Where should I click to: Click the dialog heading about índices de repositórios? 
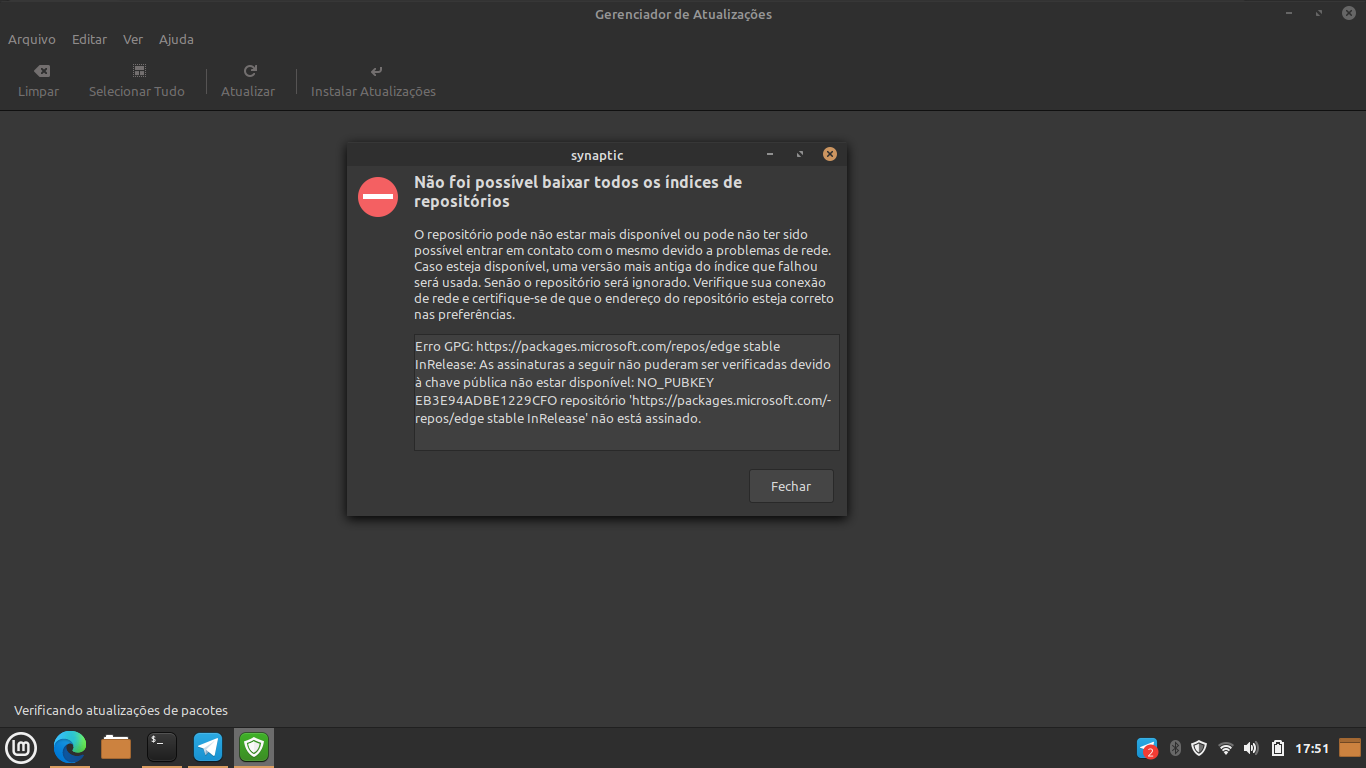[x=578, y=192]
